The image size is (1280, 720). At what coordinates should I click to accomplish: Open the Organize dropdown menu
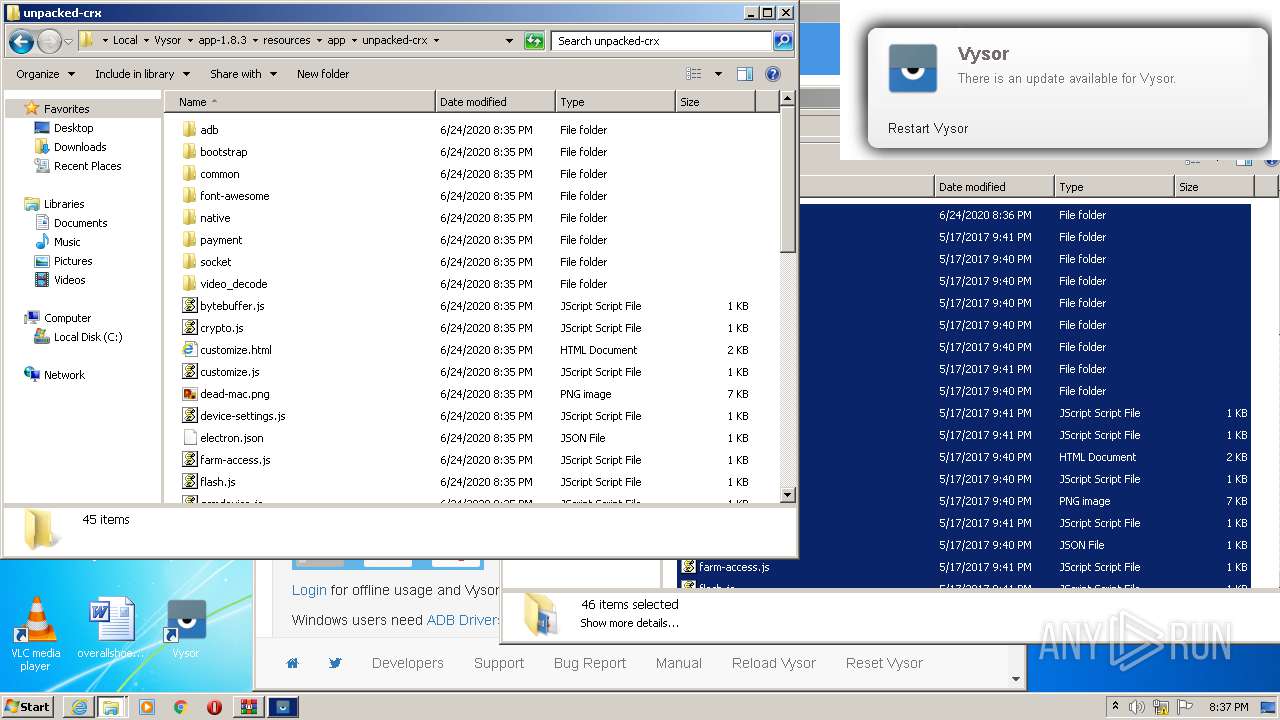click(x=45, y=74)
